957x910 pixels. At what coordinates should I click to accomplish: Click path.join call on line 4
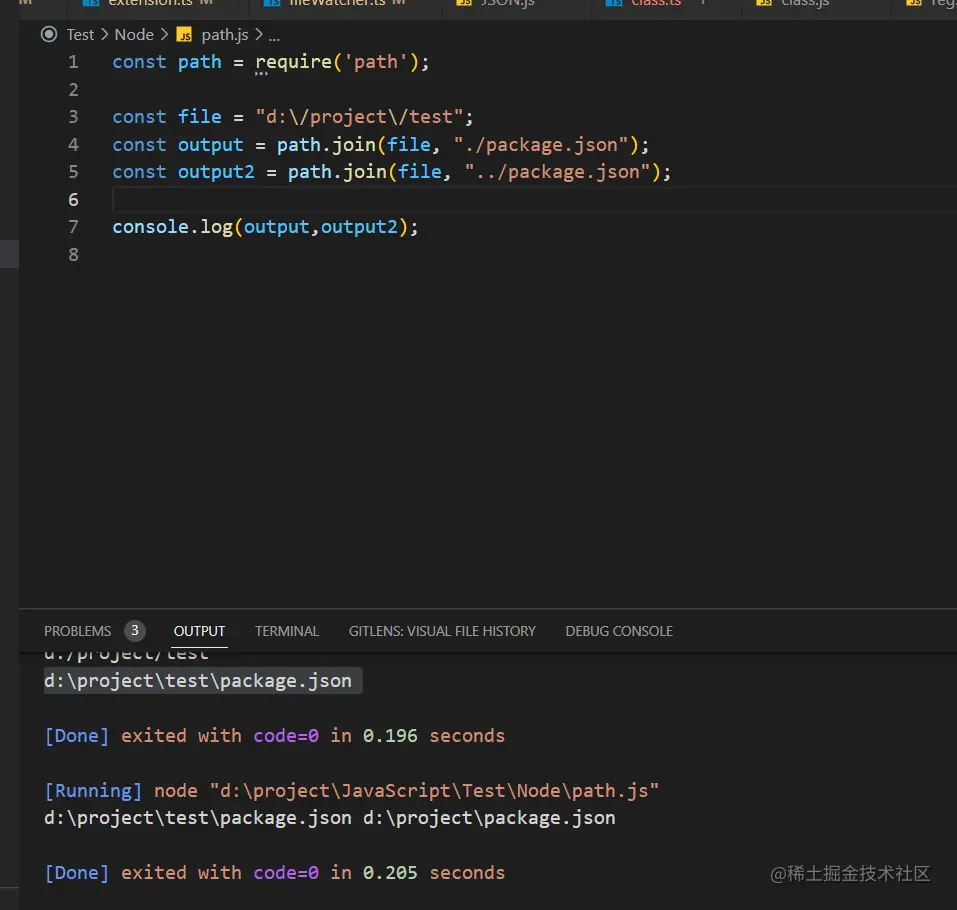[327, 145]
